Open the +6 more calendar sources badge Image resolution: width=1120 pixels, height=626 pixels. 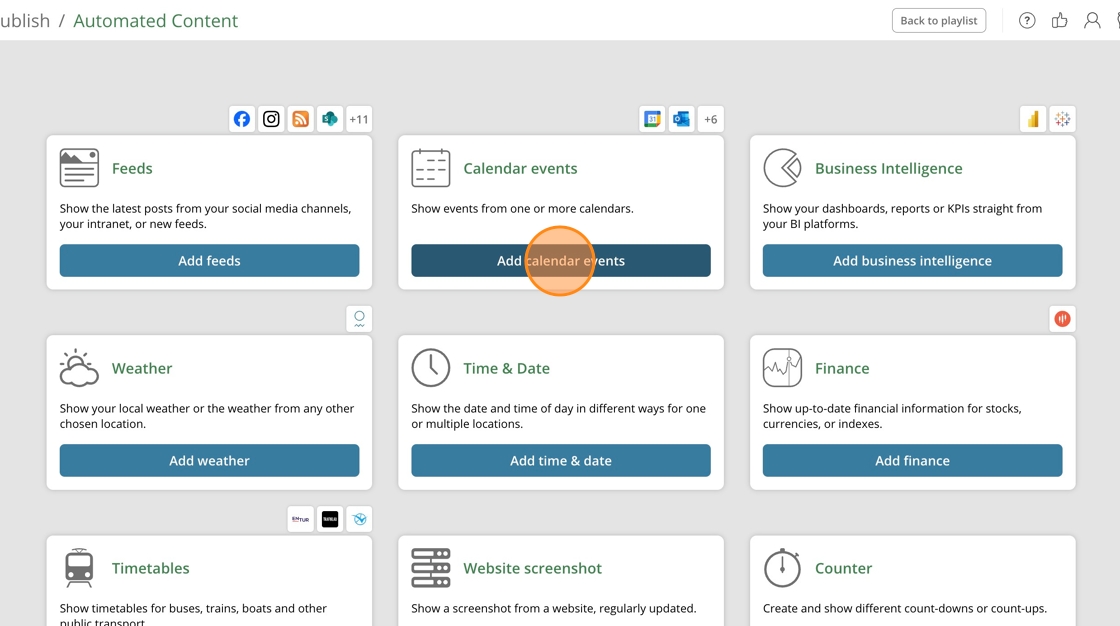tap(711, 119)
